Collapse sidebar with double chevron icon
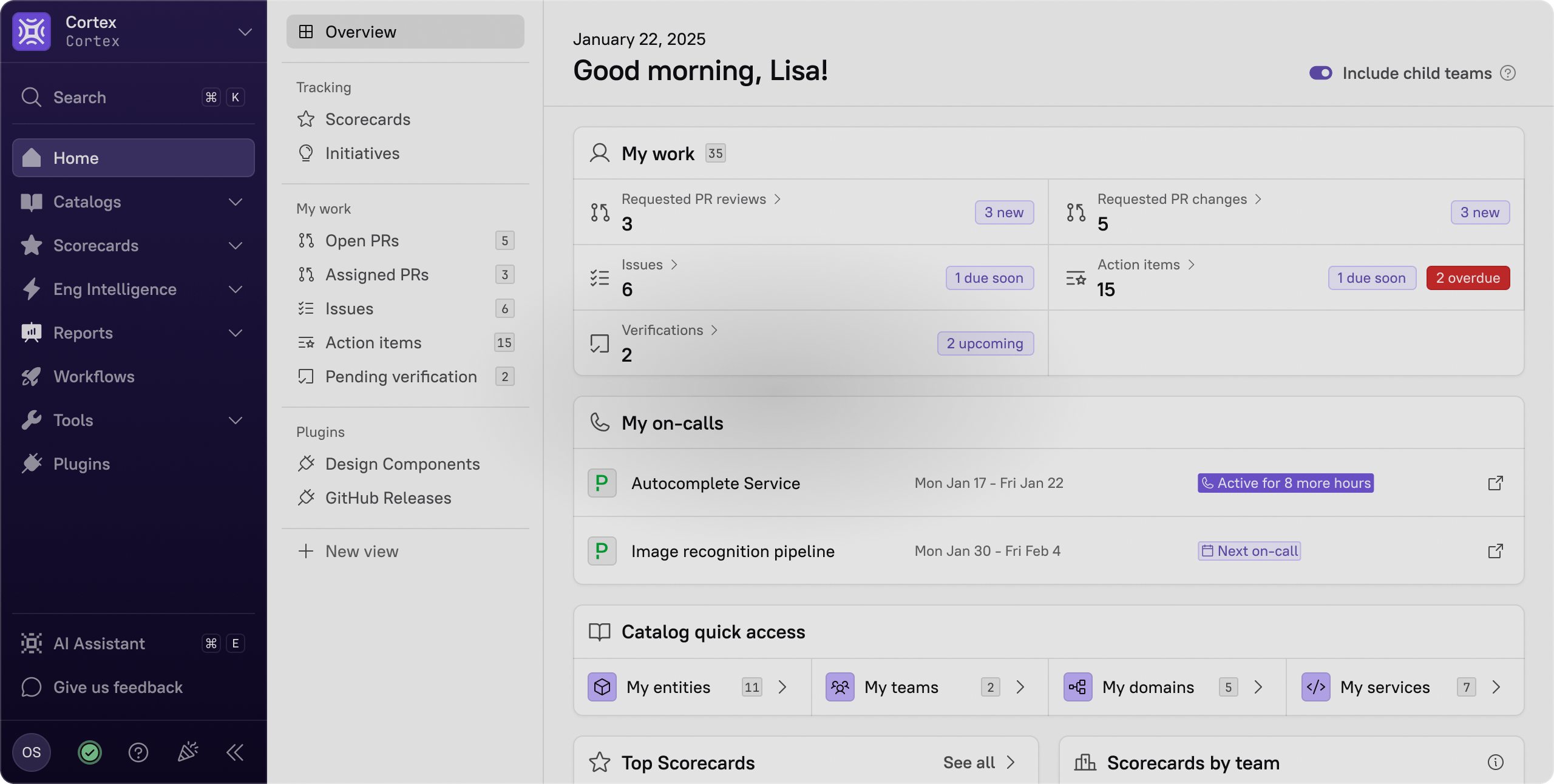The height and width of the screenshot is (784, 1554). click(236, 752)
